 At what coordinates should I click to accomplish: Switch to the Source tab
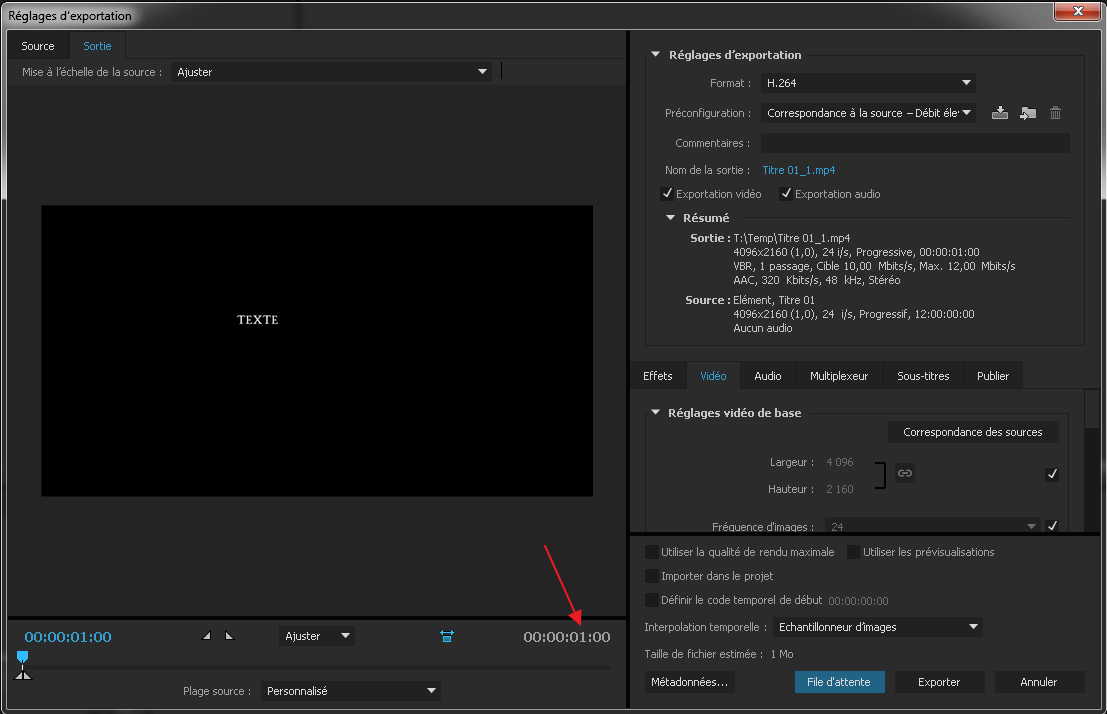click(38, 46)
